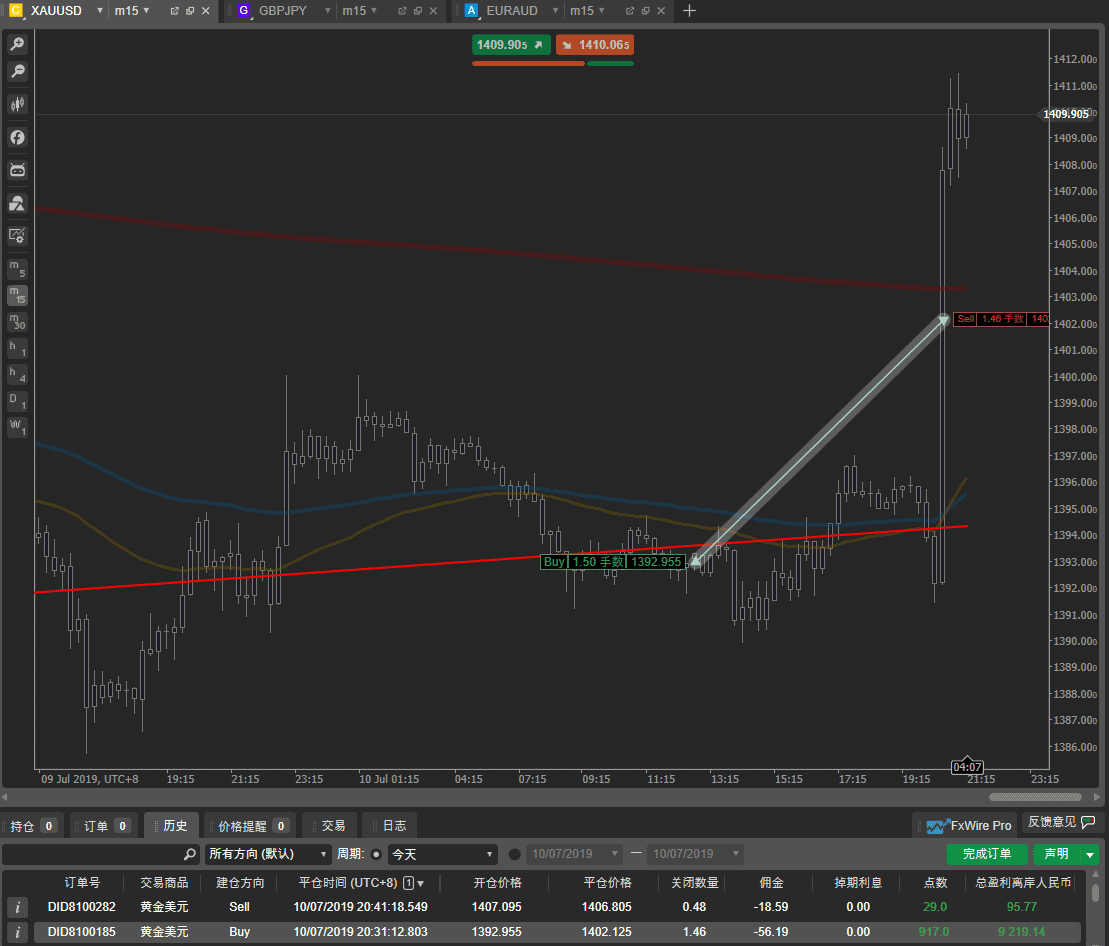The width and height of the screenshot is (1109, 946).
Task: Switch chart to D1 timeframe
Action: [x=17, y=401]
